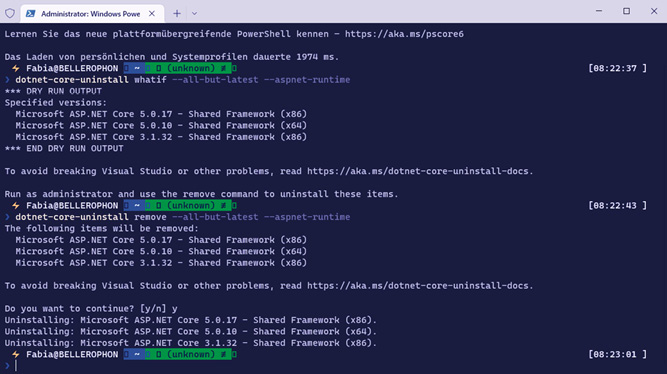This screenshot has width=667, height=374.
Task: Click the blue ~ path segment at the 08:22:43 prompt
Action: click(x=134, y=206)
